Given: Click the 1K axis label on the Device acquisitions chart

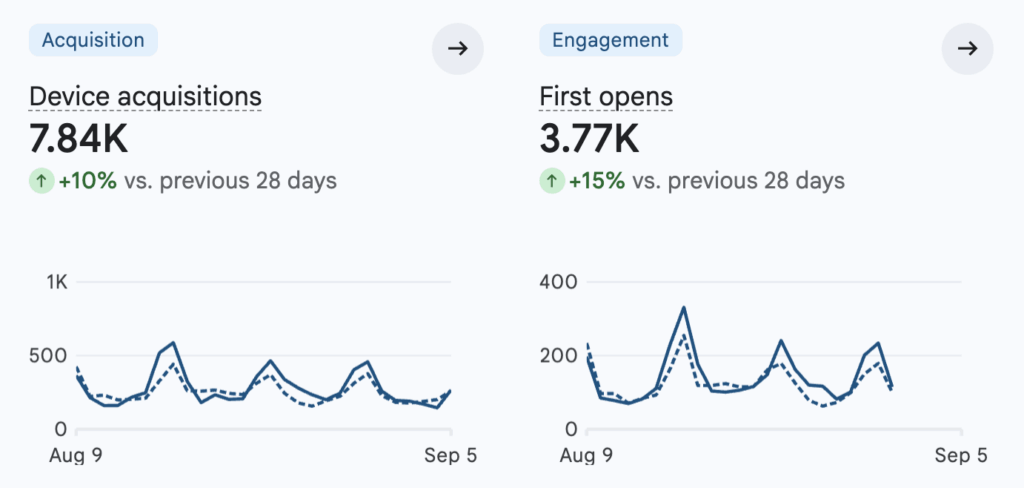Looking at the screenshot, I should click(x=57, y=282).
